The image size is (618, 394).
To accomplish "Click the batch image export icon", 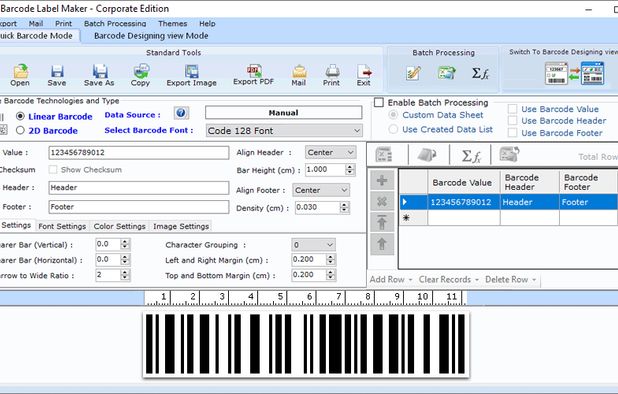I will 446,73.
